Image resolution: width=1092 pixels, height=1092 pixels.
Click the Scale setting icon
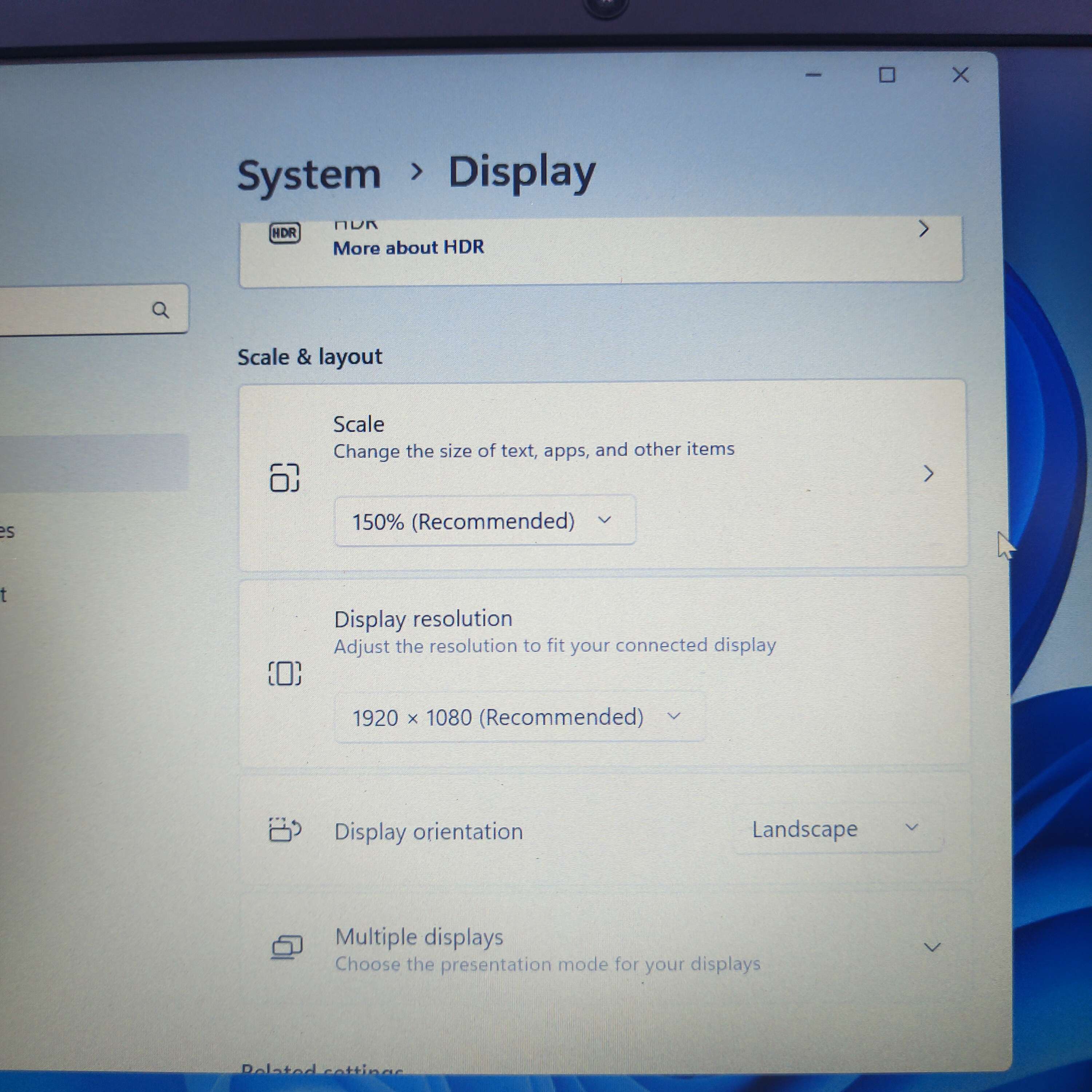(284, 478)
